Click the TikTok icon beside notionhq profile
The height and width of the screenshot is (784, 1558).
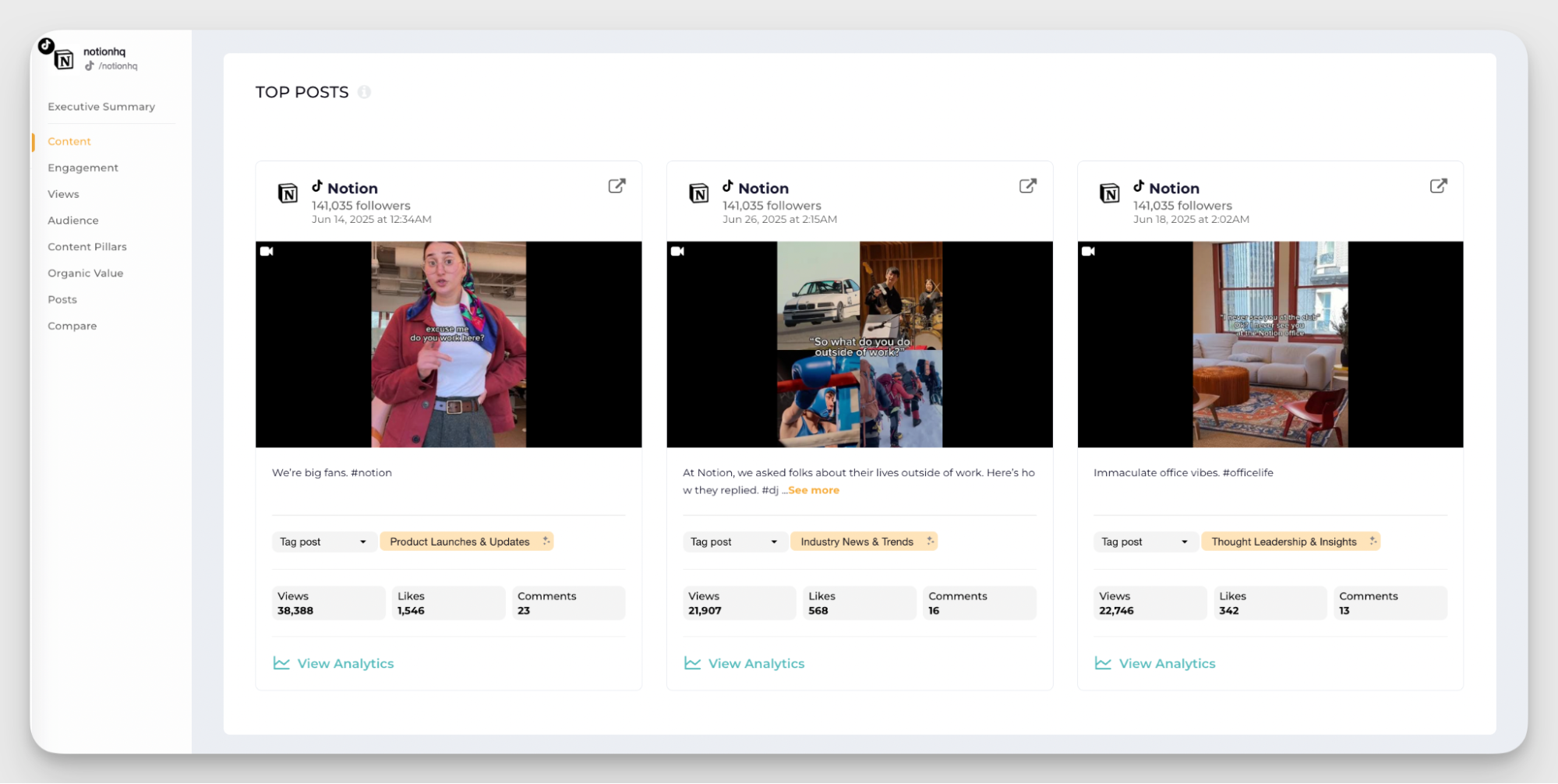[x=45, y=46]
